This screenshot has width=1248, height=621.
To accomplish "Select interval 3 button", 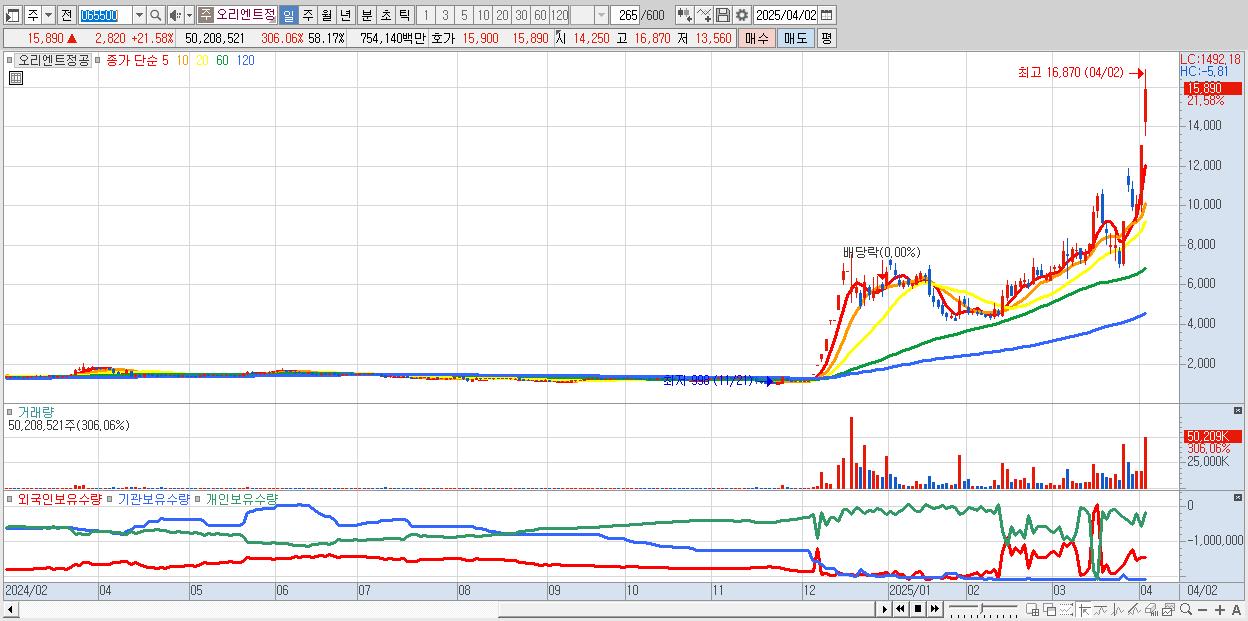I will 445,15.
